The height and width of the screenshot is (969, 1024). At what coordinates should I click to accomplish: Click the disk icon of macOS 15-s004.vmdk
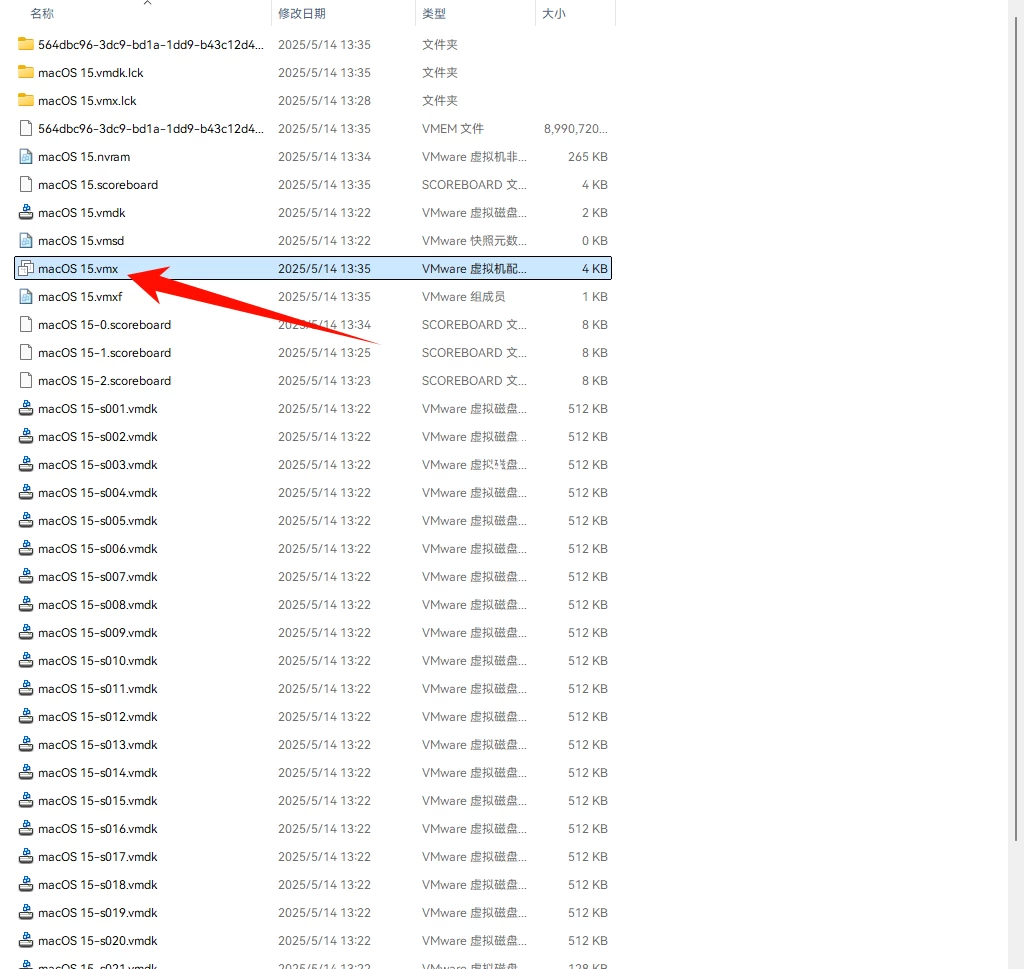[25, 493]
